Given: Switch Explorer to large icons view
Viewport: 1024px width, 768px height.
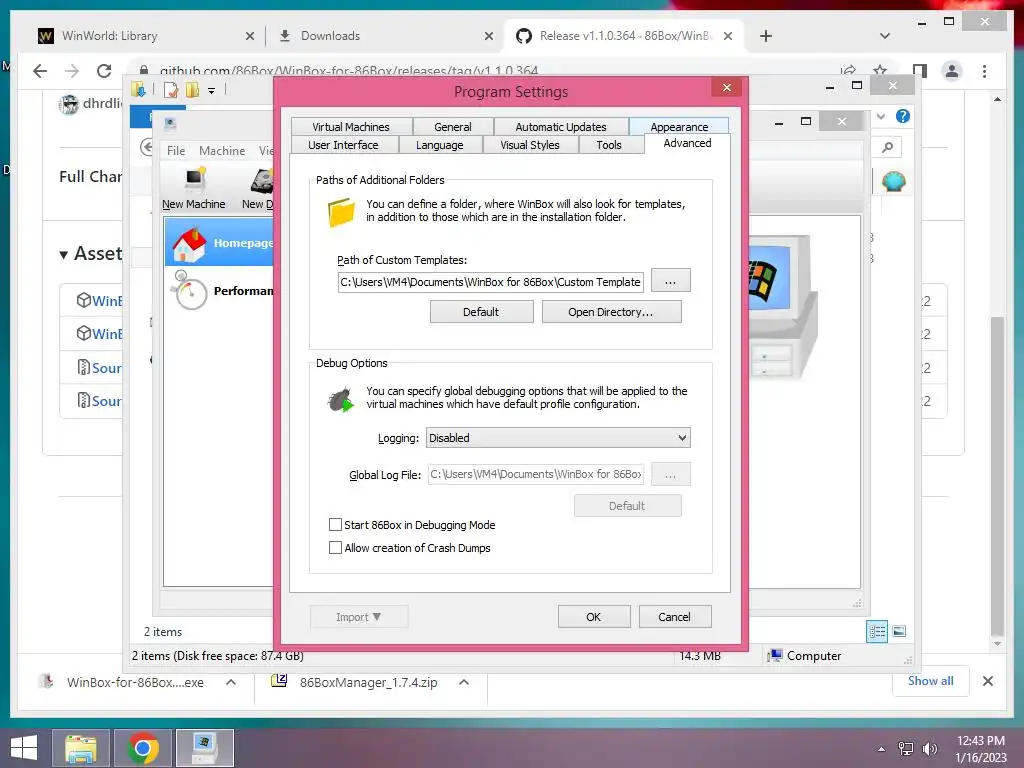Looking at the screenshot, I should (x=899, y=631).
